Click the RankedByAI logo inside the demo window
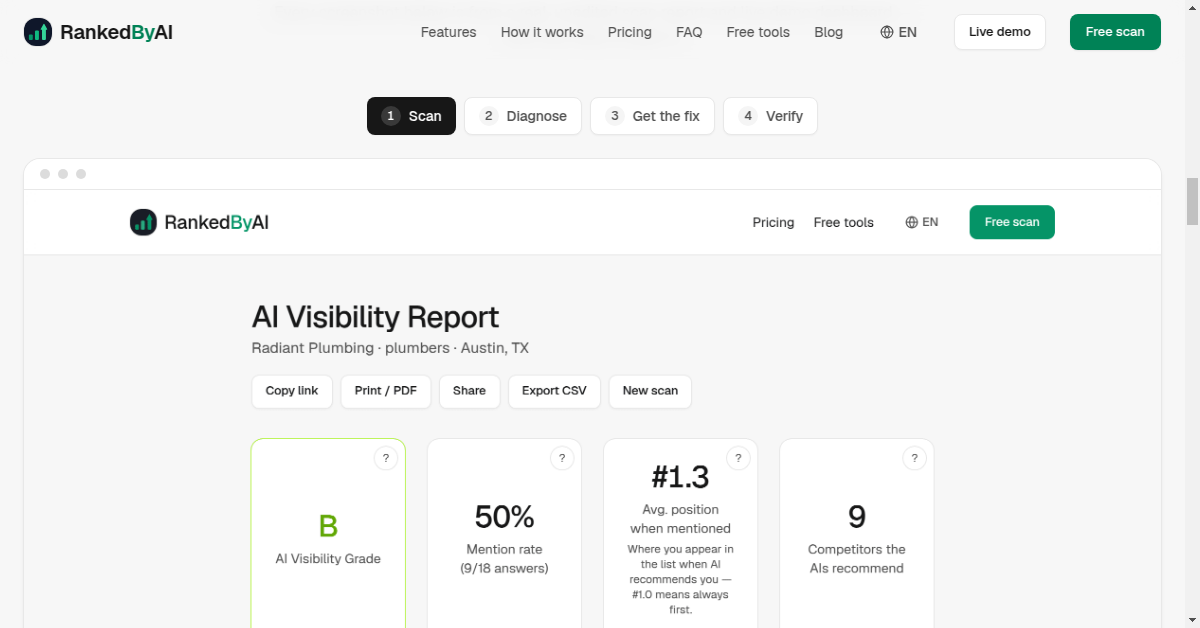1200x628 pixels. pos(199,222)
